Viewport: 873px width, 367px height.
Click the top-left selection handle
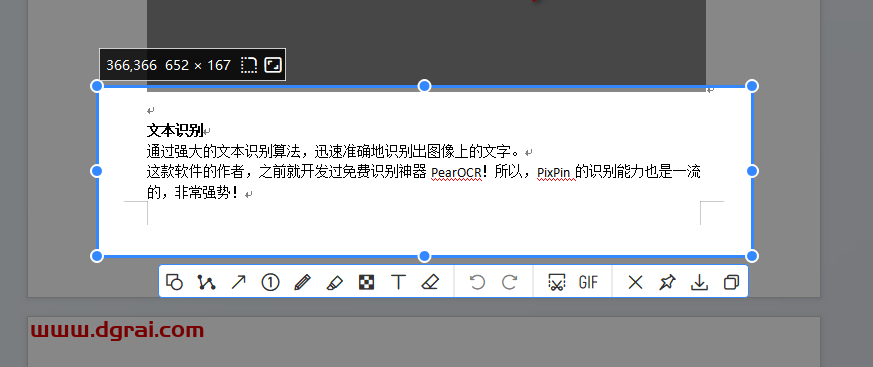click(x=97, y=86)
